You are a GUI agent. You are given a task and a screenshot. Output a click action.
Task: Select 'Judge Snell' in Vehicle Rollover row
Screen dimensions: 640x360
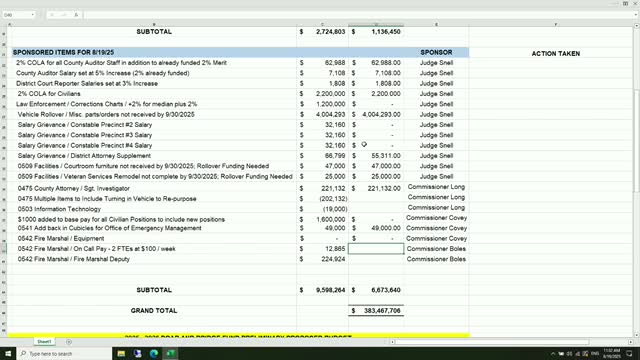pos(436,114)
